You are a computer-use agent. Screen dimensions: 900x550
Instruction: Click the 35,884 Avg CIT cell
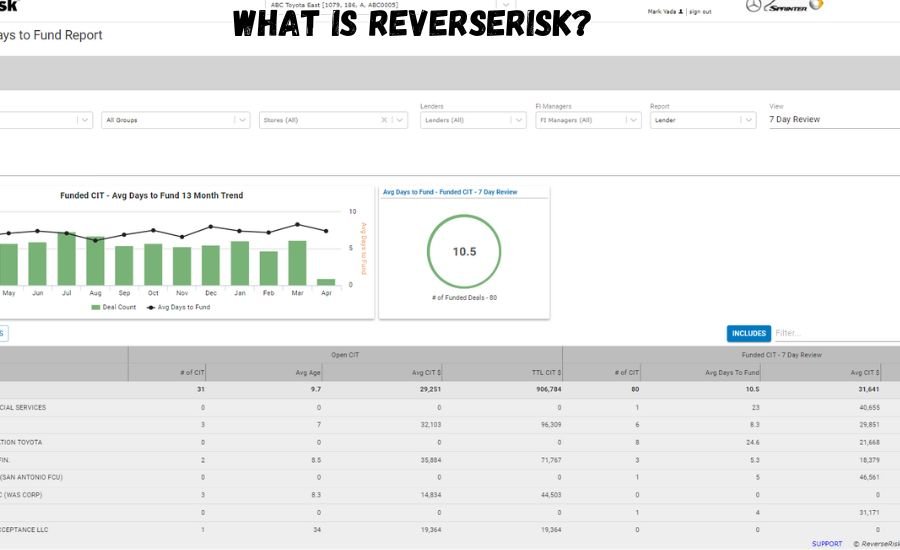click(x=430, y=460)
